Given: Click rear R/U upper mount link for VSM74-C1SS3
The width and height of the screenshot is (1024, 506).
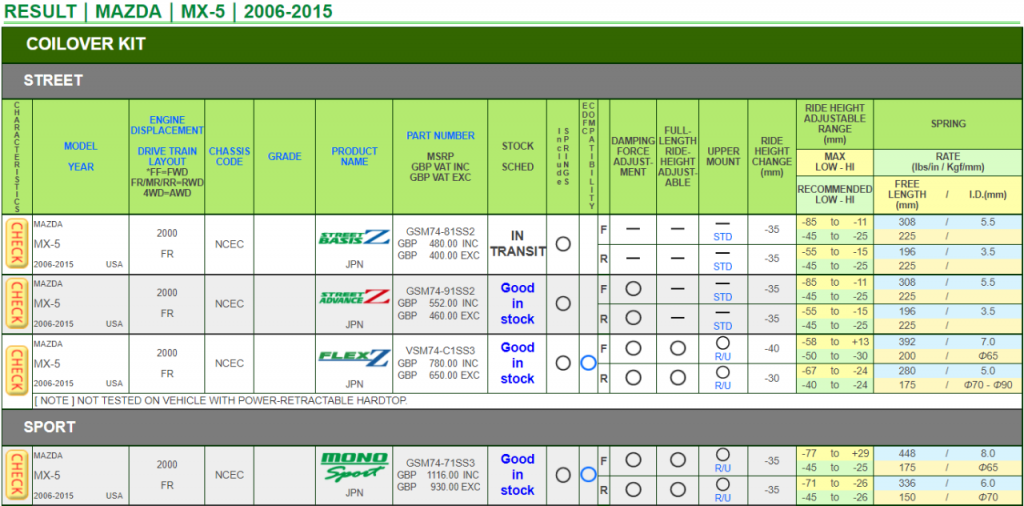Looking at the screenshot, I should [x=723, y=386].
